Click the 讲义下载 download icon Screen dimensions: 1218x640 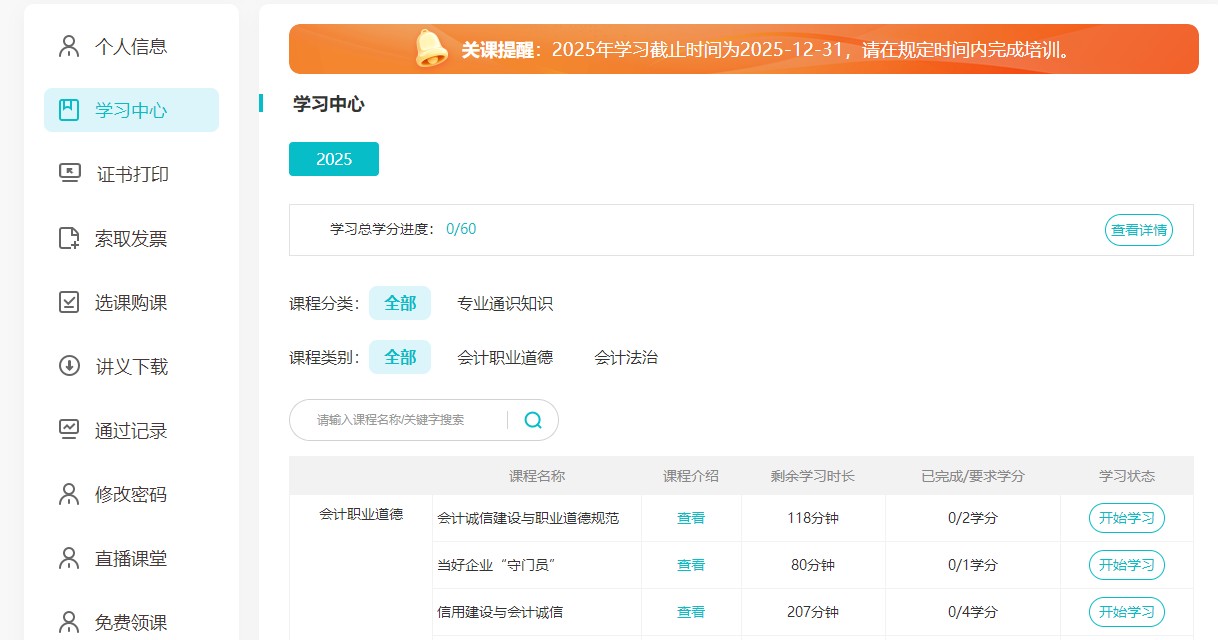[x=69, y=366]
